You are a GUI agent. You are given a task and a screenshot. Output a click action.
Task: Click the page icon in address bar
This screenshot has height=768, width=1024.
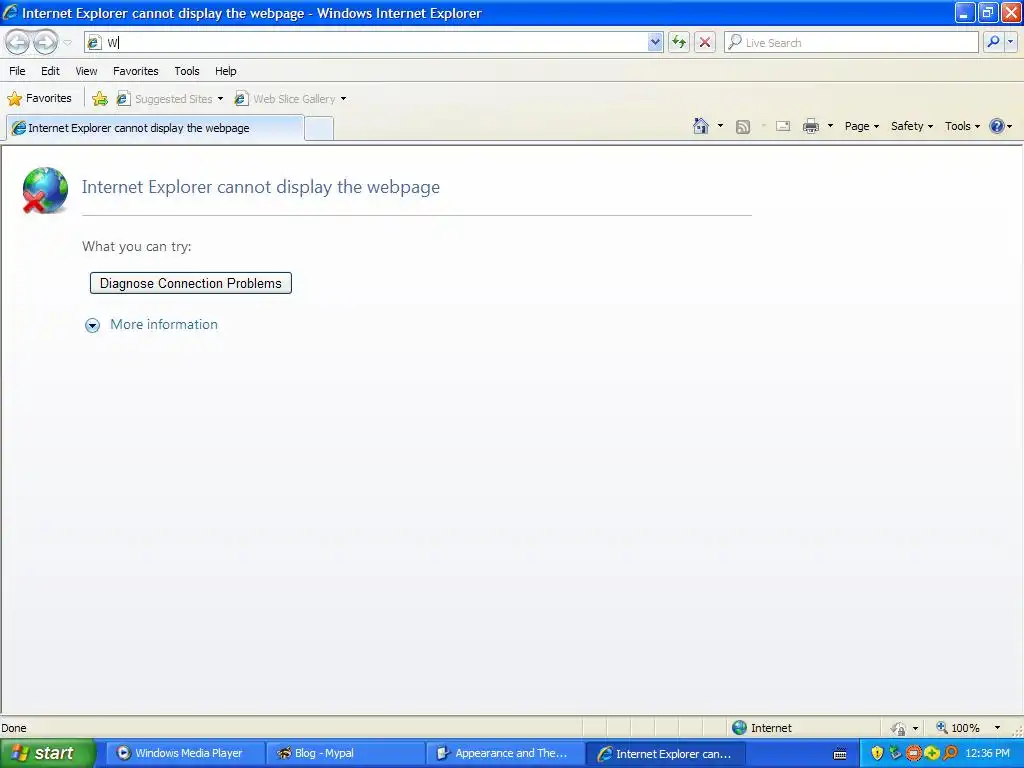click(95, 42)
